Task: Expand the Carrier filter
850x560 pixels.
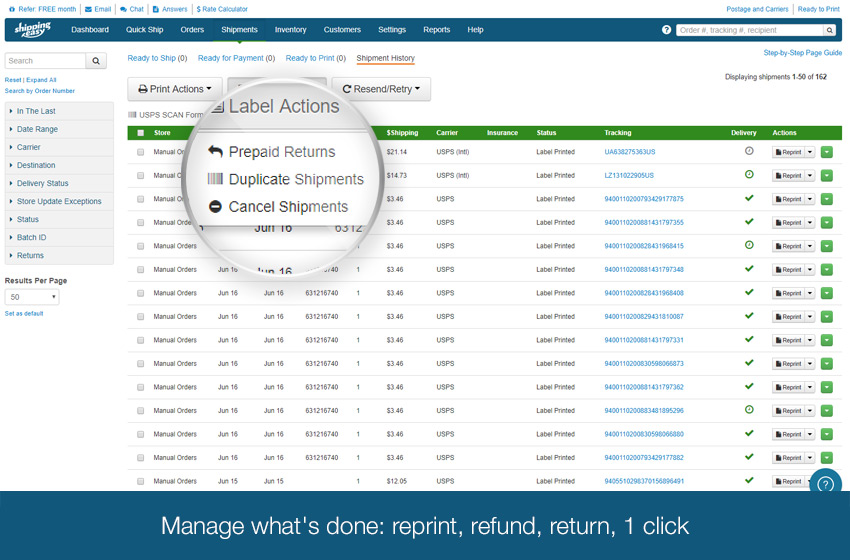Action: [59, 147]
